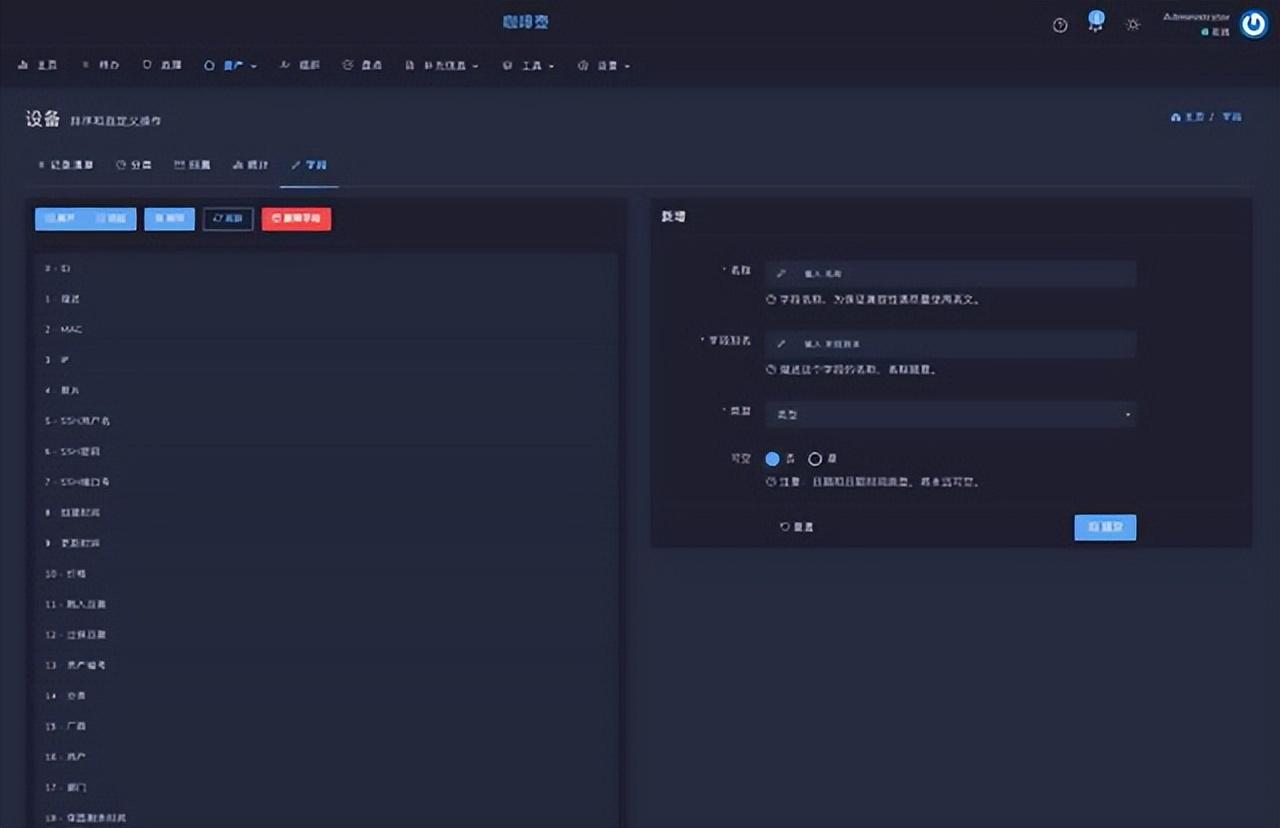Click the blue submit button in form

[1105, 527]
